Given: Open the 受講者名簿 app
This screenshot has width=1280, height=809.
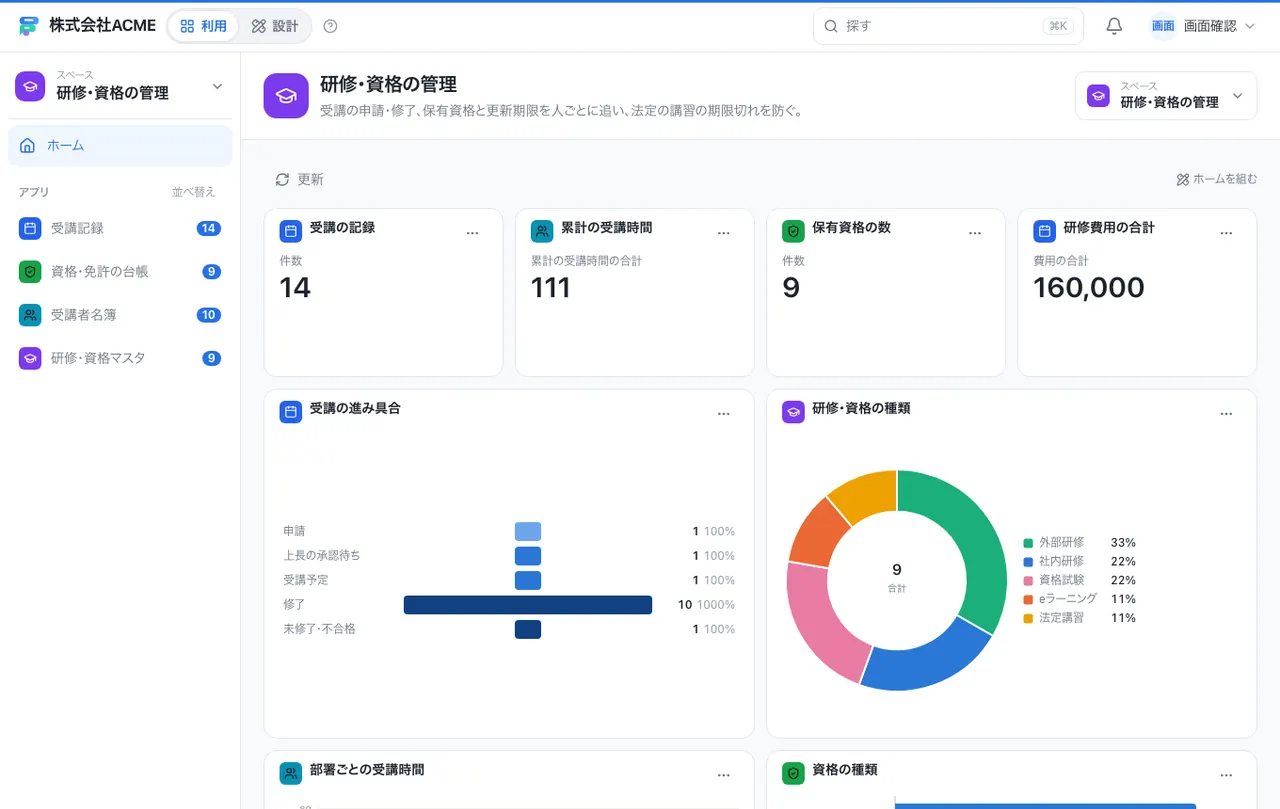Looking at the screenshot, I should [120, 315].
